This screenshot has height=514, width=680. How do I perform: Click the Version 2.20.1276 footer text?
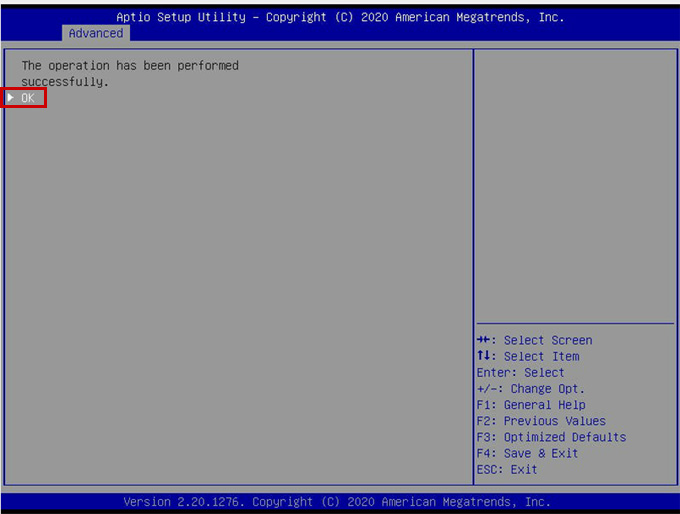(x=337, y=501)
